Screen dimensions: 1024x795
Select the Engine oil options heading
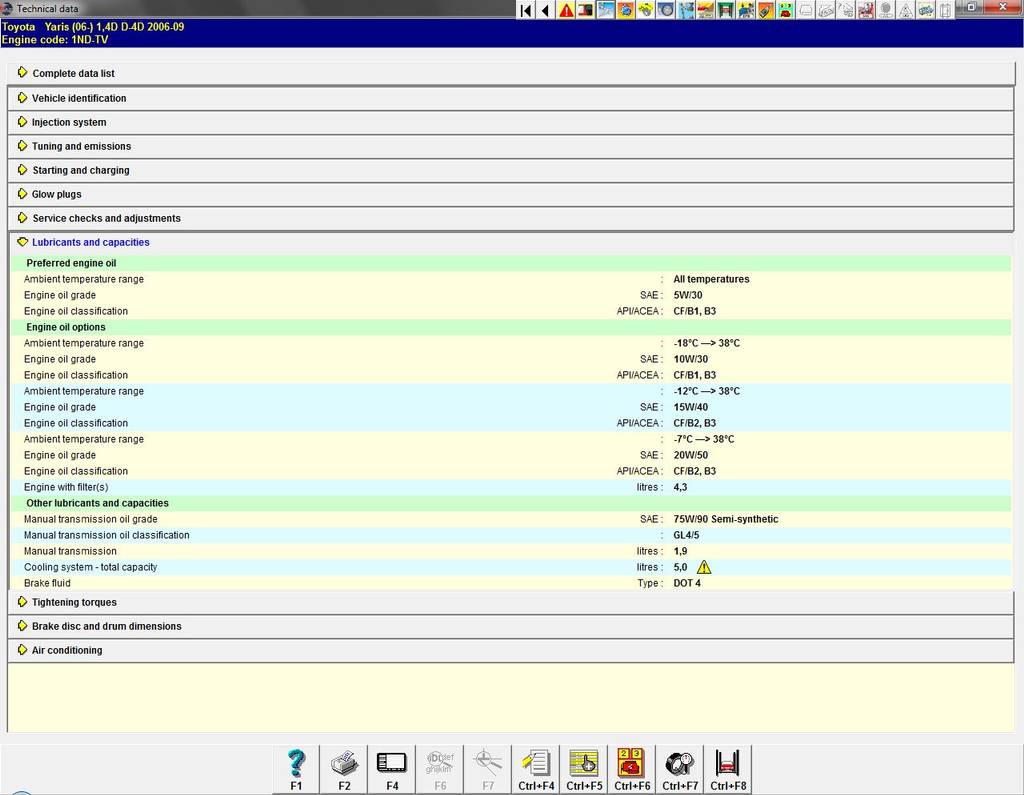pyautogui.click(x=66, y=327)
